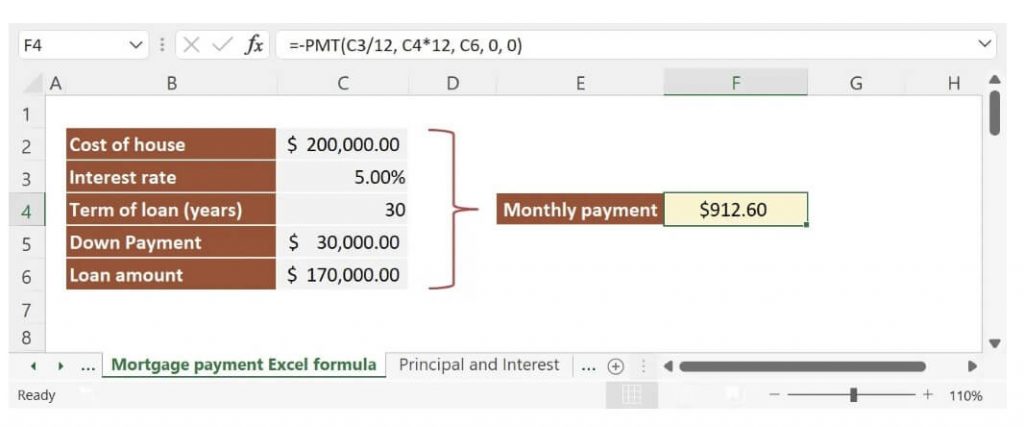Image resolution: width=1024 pixels, height=427 pixels.
Task: Select the Monthly payment cell $912.60
Action: coord(735,210)
